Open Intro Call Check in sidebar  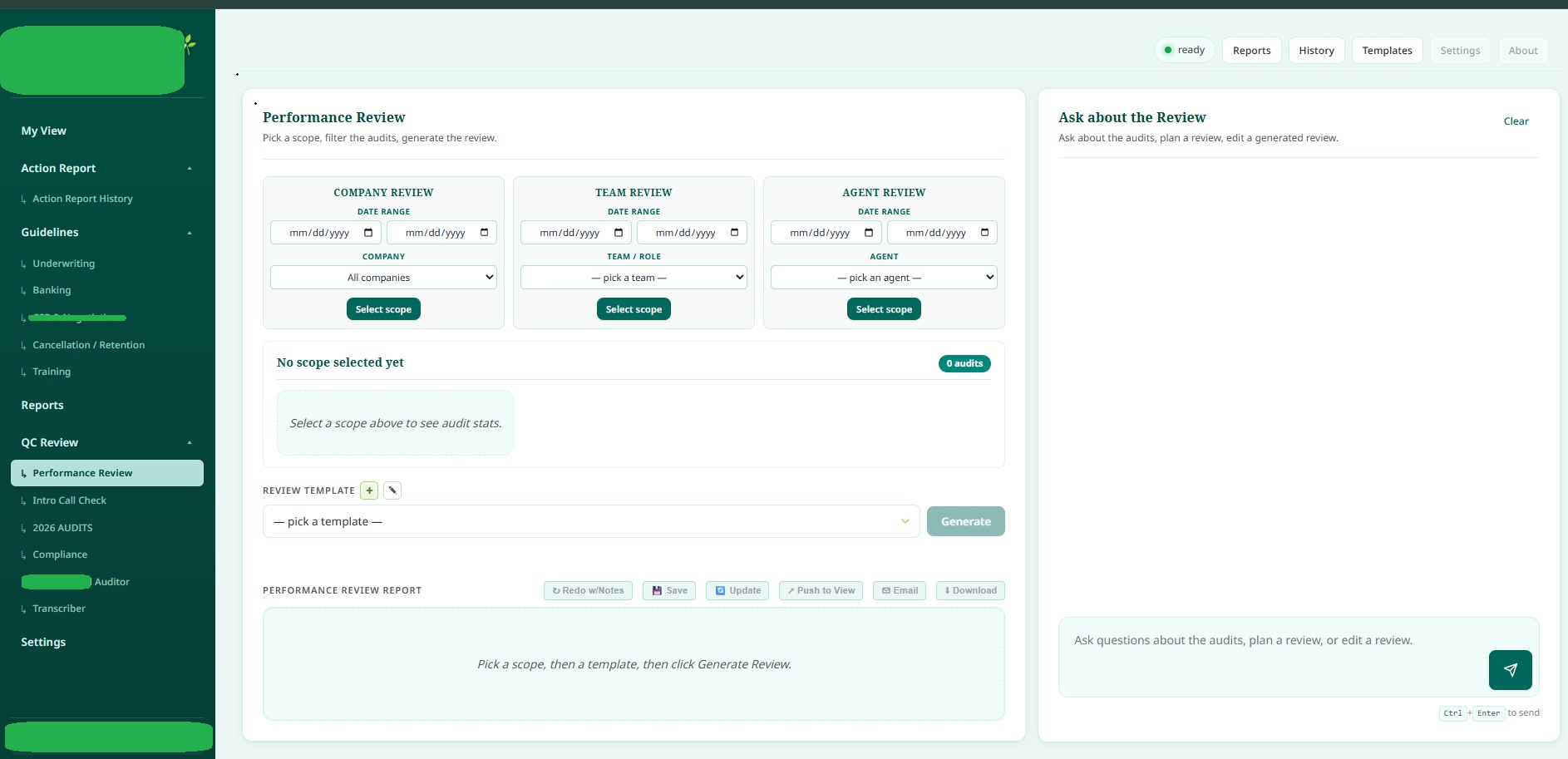(69, 500)
